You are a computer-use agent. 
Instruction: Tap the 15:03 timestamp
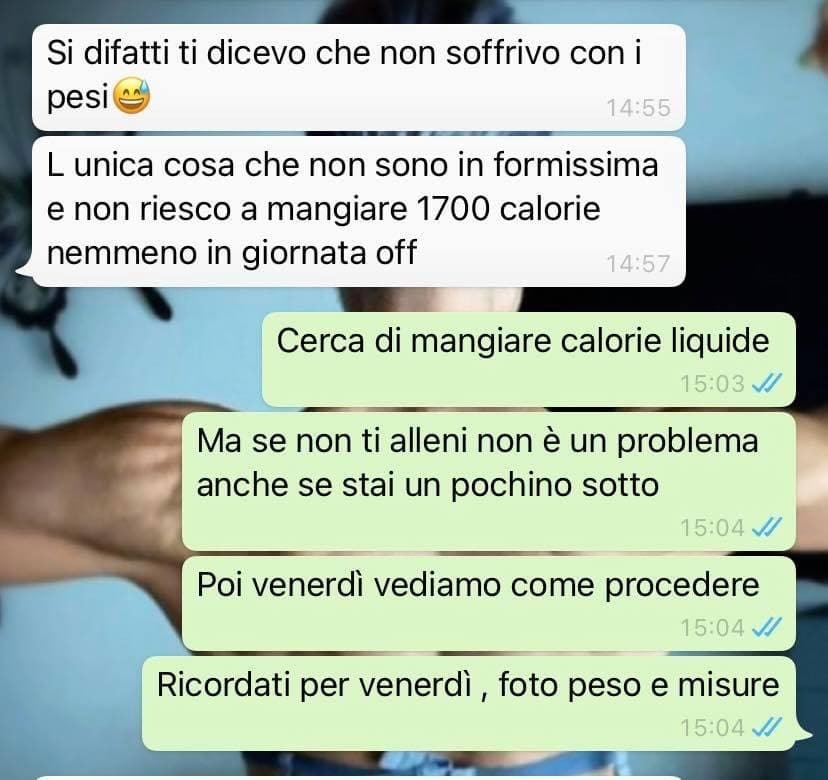712,383
